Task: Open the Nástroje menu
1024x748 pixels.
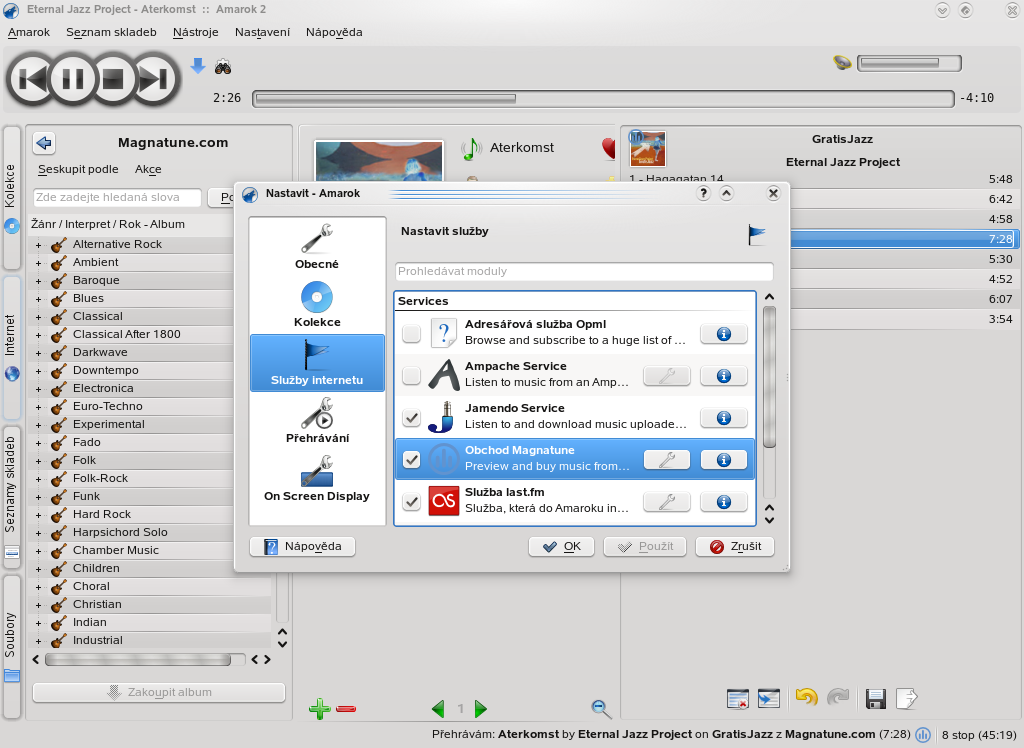Action: point(195,32)
